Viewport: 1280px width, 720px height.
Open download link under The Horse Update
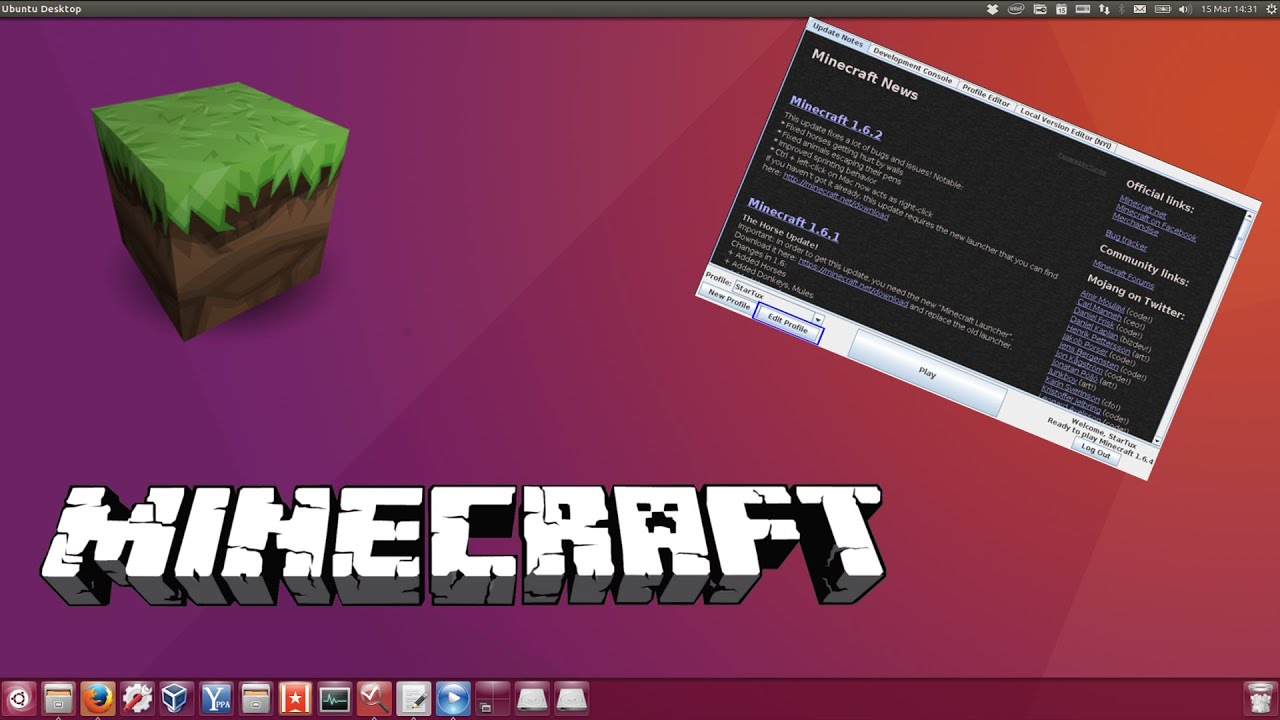coord(853,282)
